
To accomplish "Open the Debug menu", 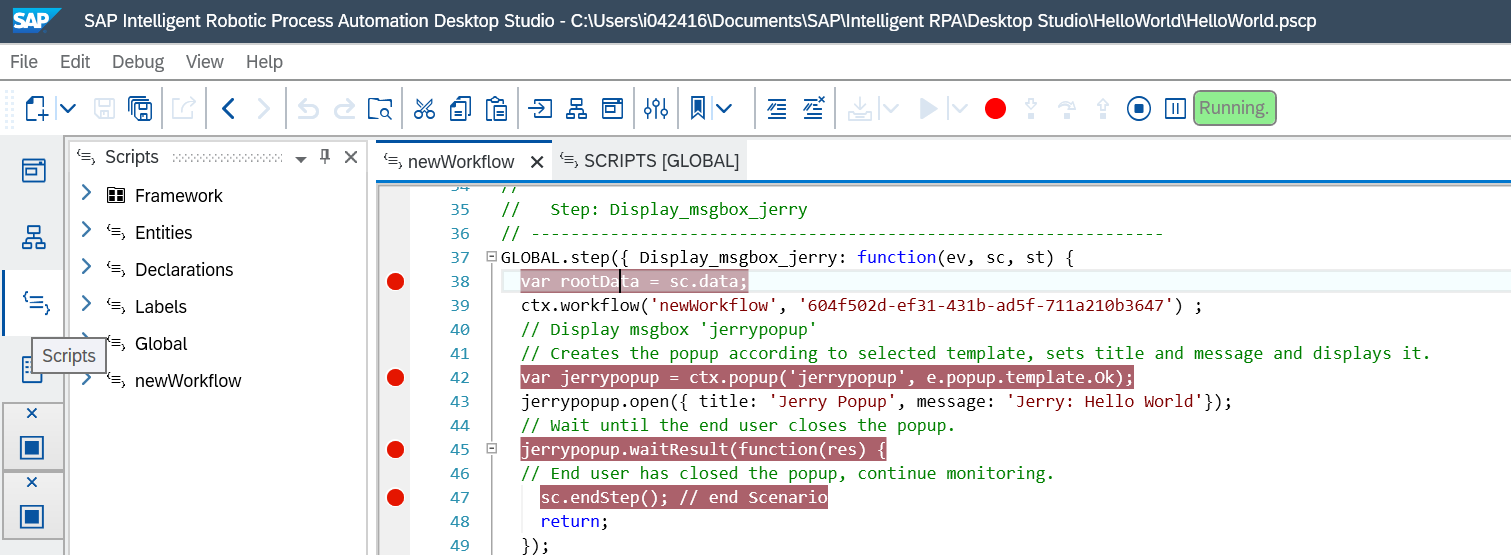I will click(137, 62).
